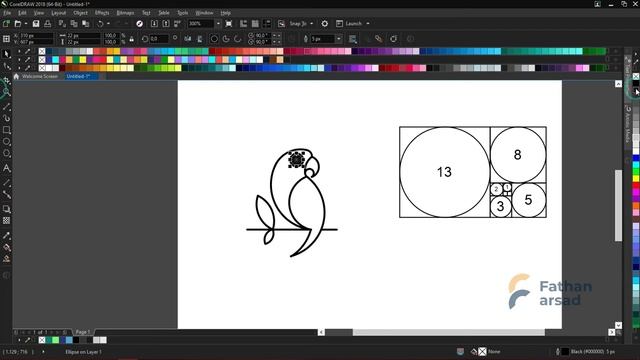Select the Pick tool
Viewport: 640px width, 360px height.
pyautogui.click(x=7, y=54)
